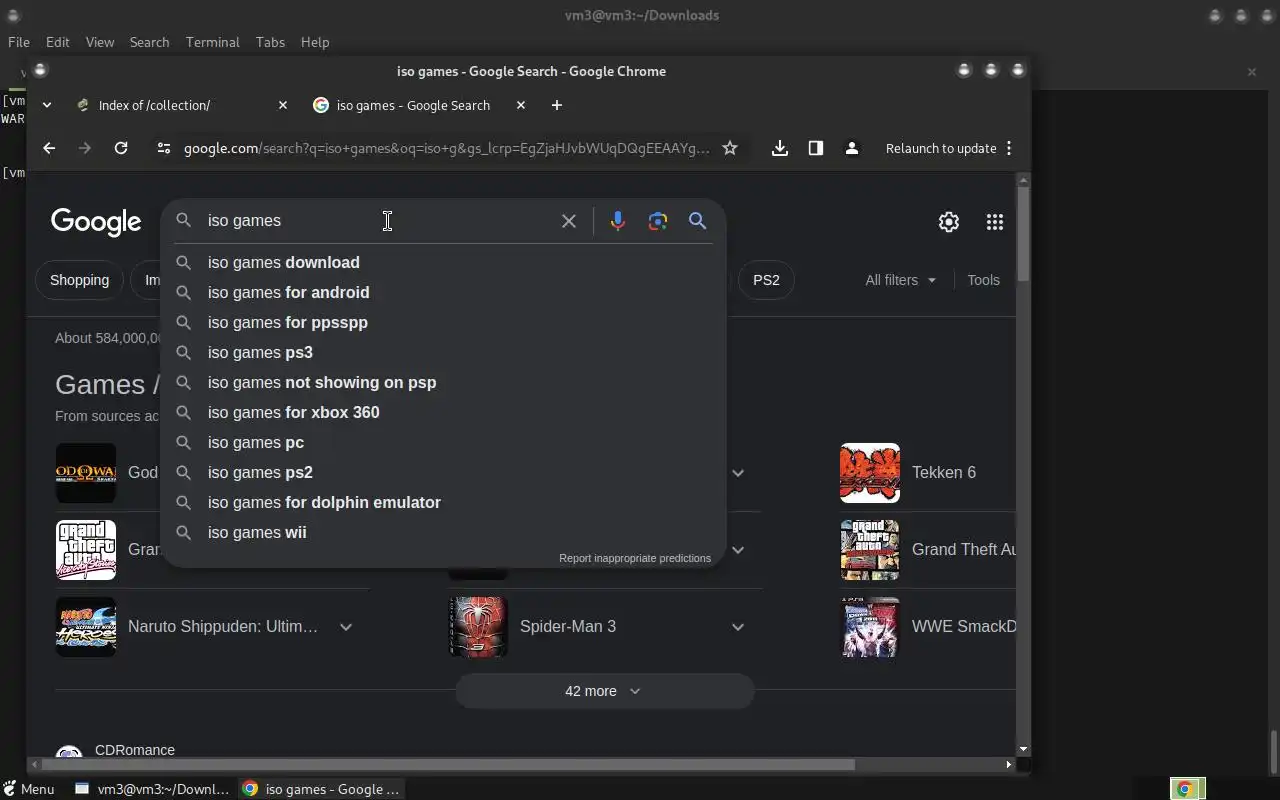1280x800 pixels.
Task: Select PS2 filter chip
Action: point(766,280)
